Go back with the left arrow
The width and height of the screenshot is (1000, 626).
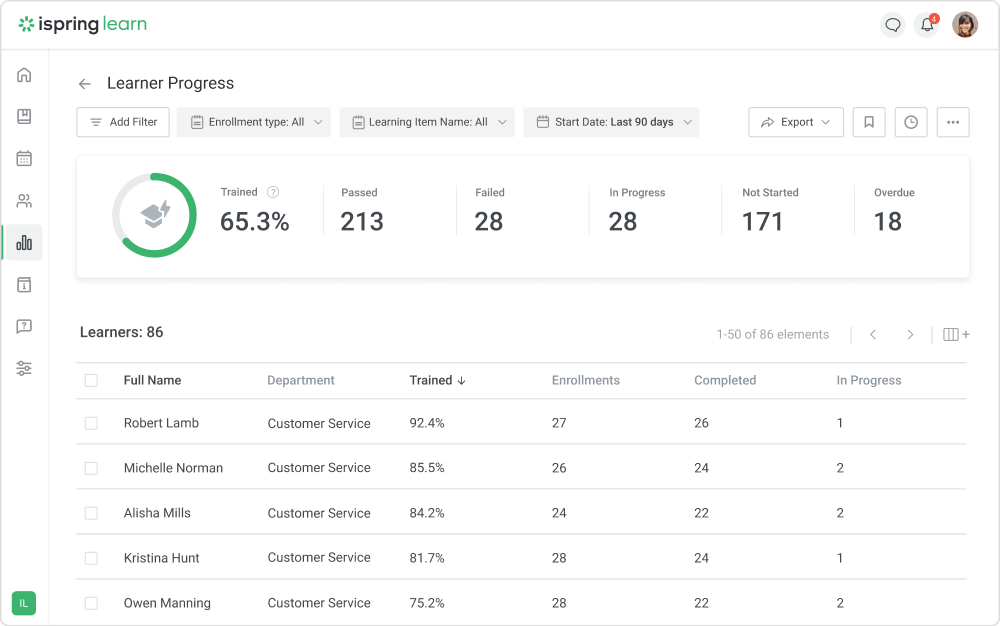click(85, 84)
